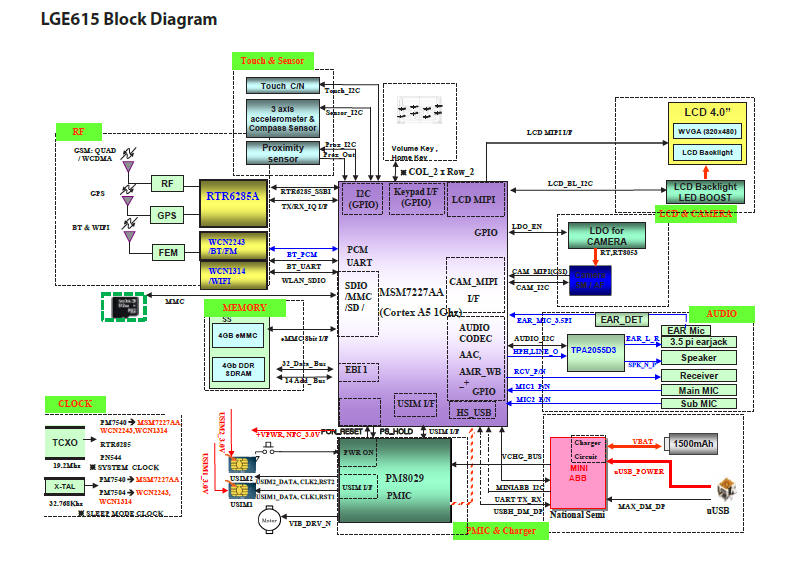Click the Charger Circuit dashed box
This screenshot has height=570, width=799.
point(588,449)
